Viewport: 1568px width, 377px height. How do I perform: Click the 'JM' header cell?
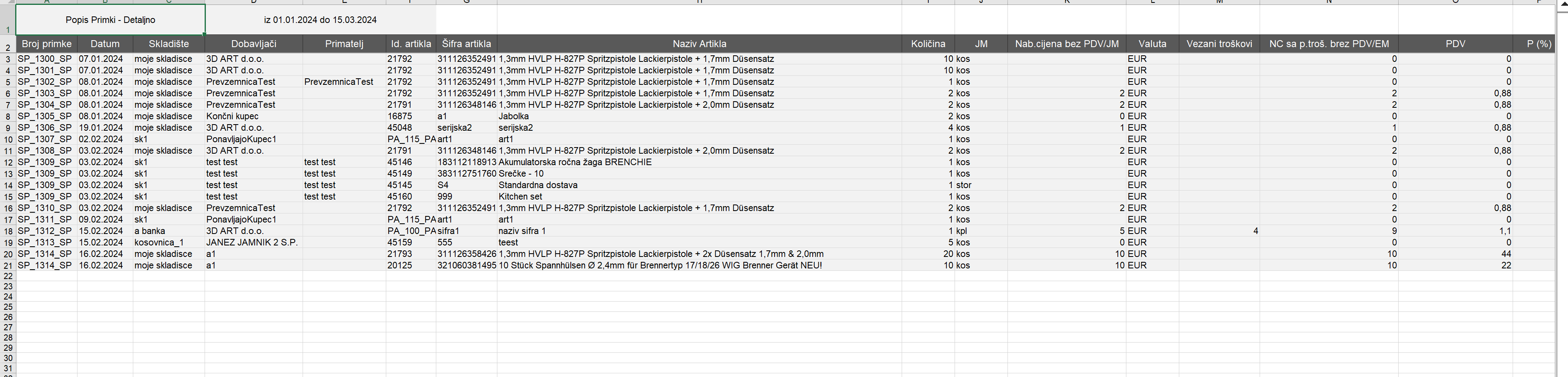(981, 44)
